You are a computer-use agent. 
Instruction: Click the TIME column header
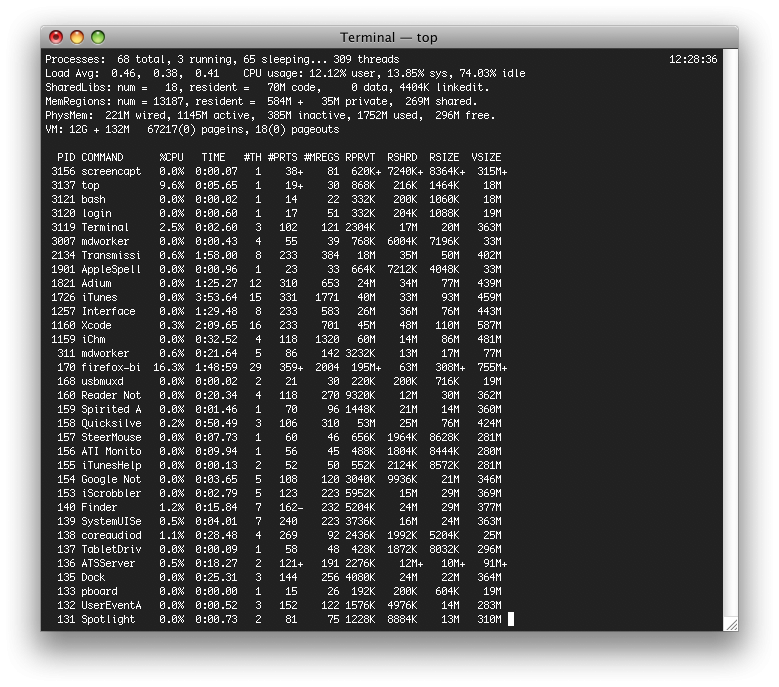213,157
